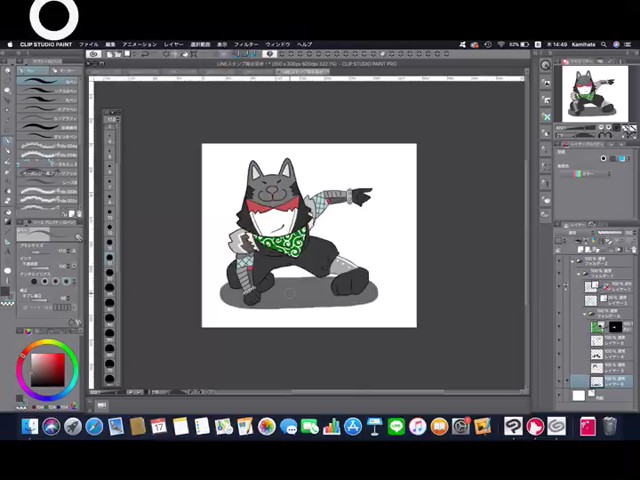The width and height of the screenshot is (640, 480).
Task: Delete sub tool with trash icon below brush list
Action: click(x=79, y=214)
